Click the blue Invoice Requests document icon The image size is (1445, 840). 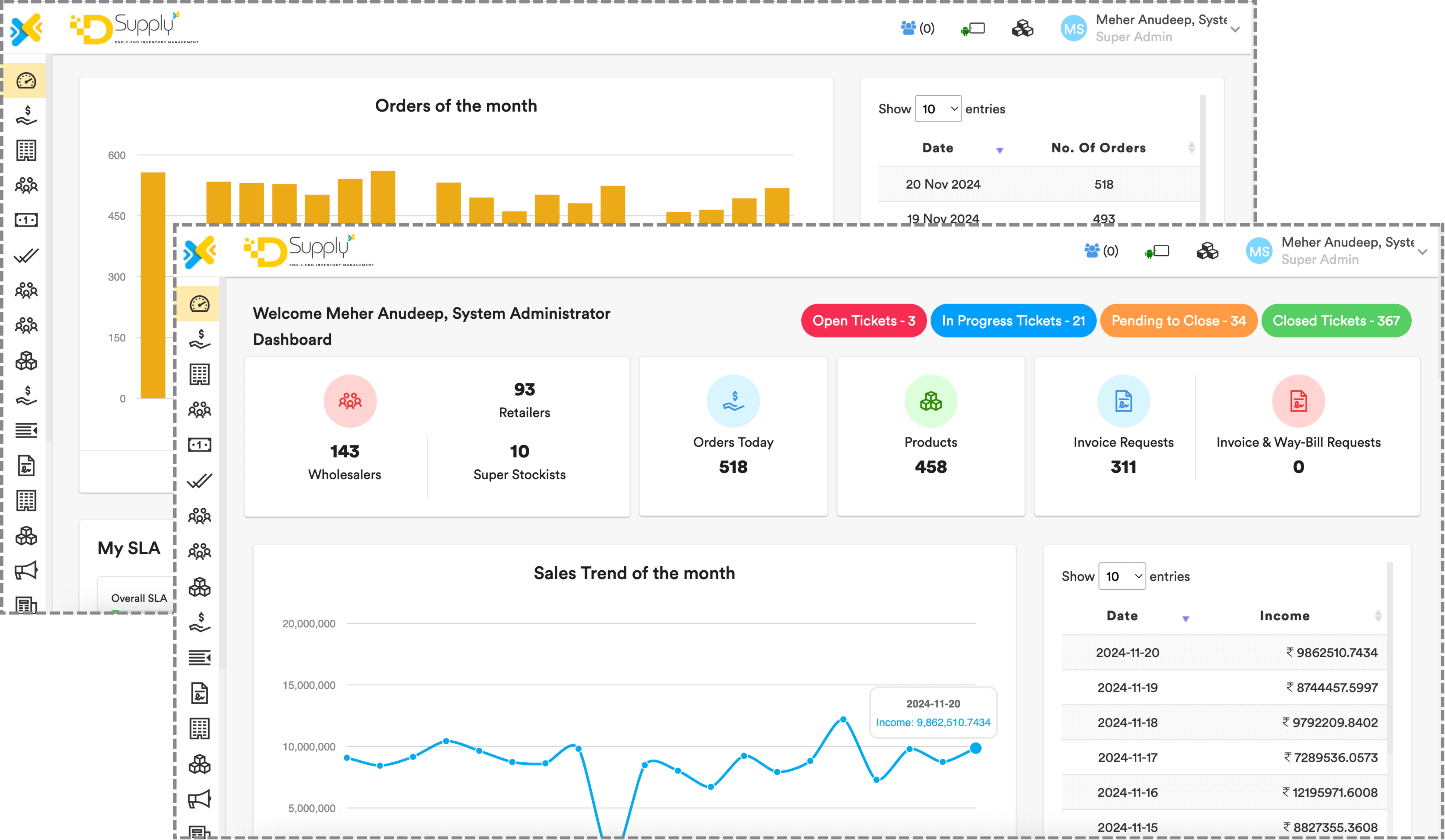(1123, 401)
